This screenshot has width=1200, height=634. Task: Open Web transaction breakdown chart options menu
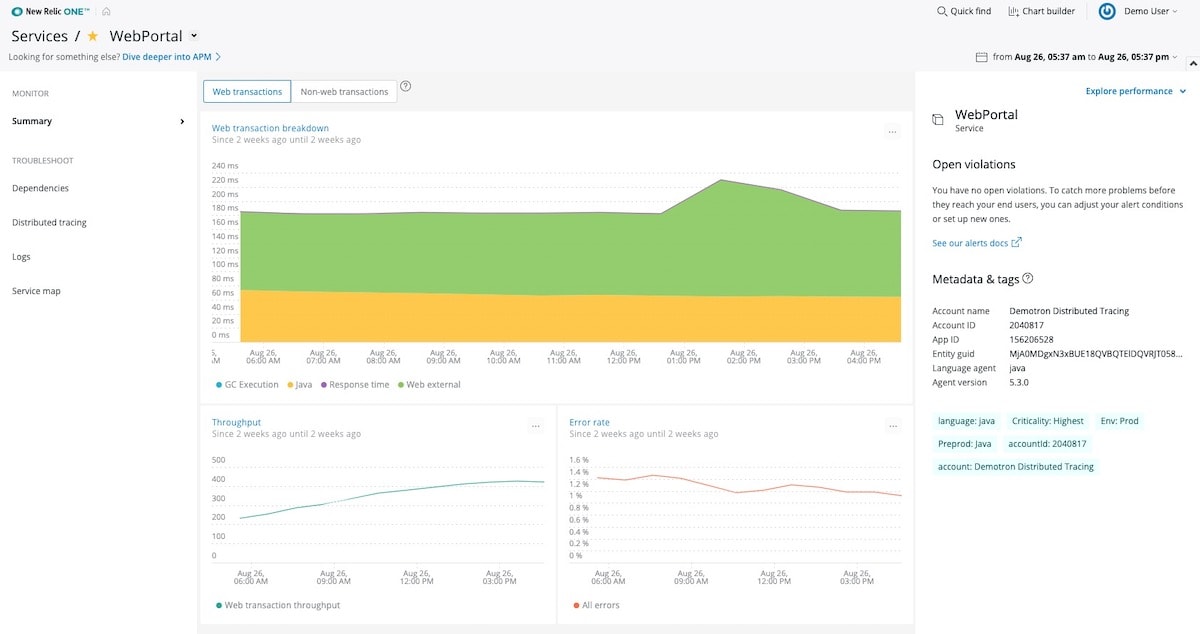892,131
